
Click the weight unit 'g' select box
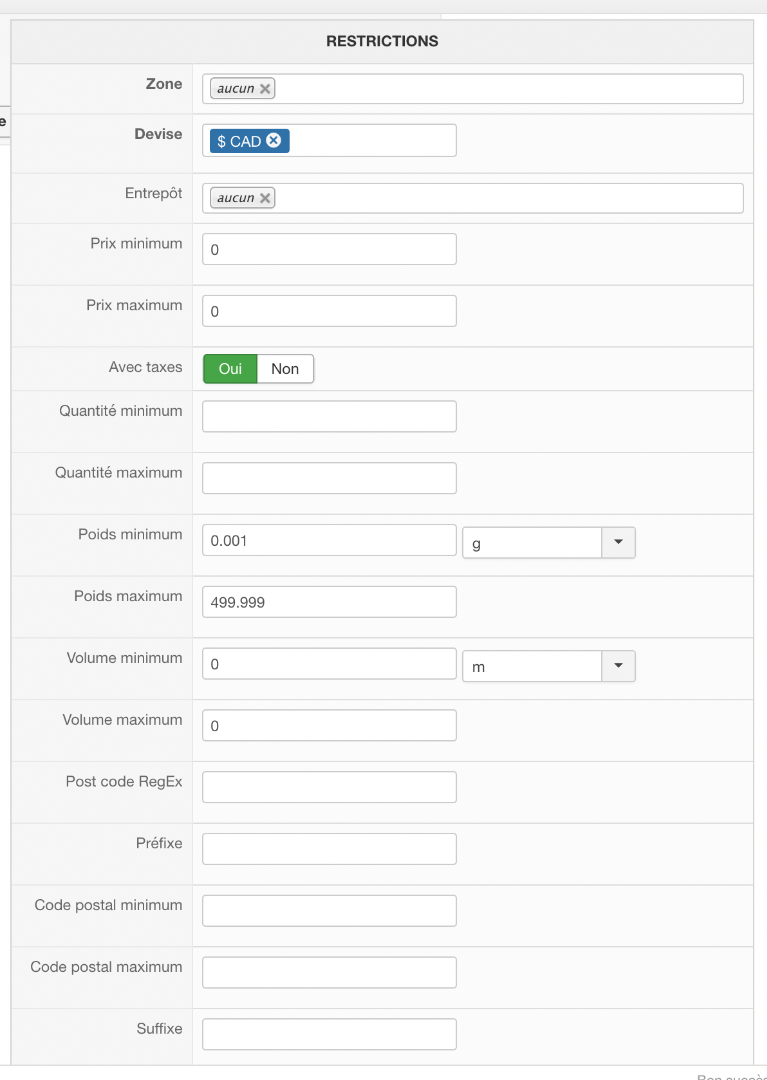coord(531,542)
